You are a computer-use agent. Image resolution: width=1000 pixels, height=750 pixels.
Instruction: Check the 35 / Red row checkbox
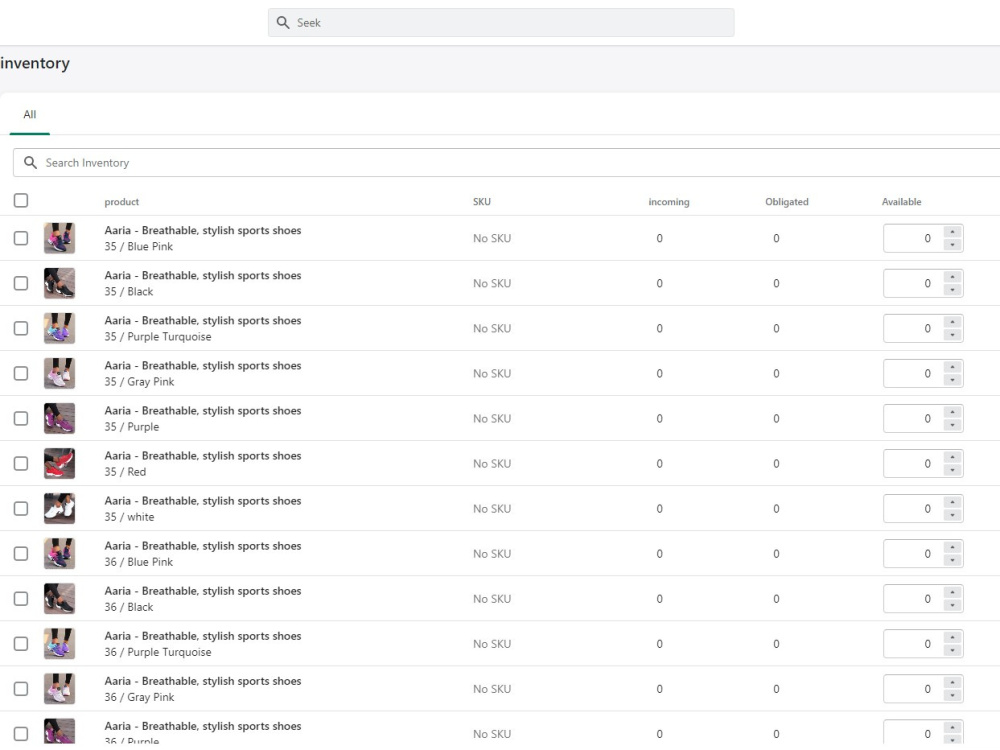tap(21, 464)
